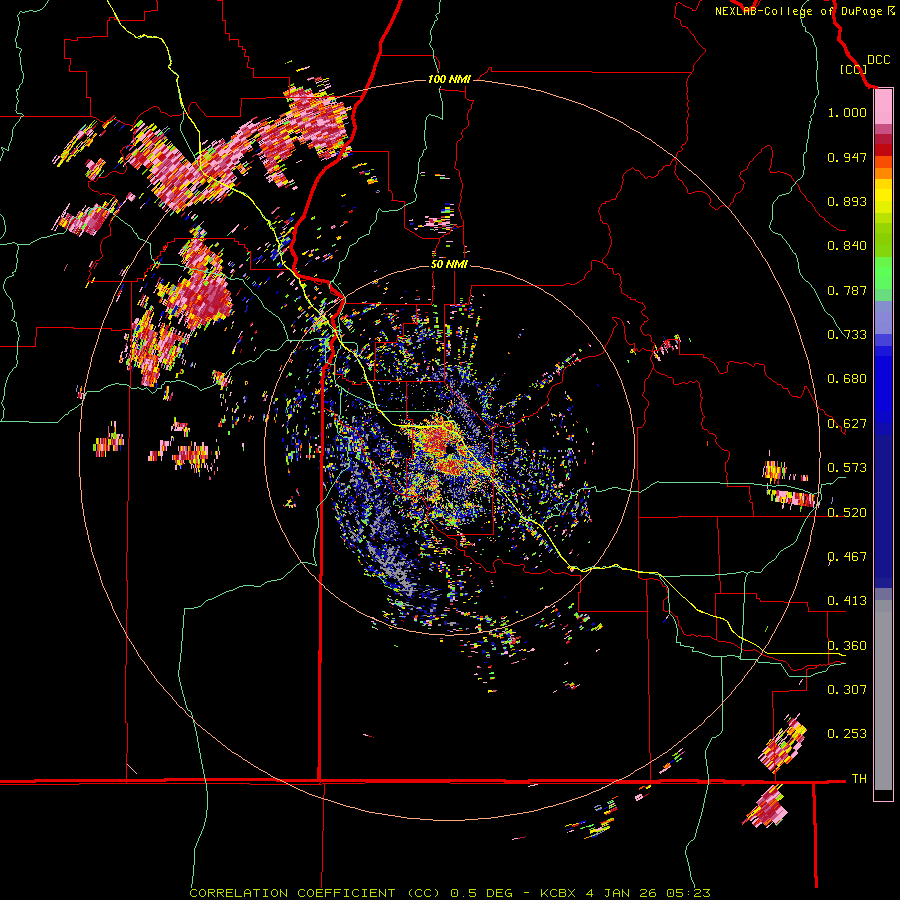Click the 0.520 legend value
Image resolution: width=900 pixels, height=900 pixels.
tap(847, 513)
